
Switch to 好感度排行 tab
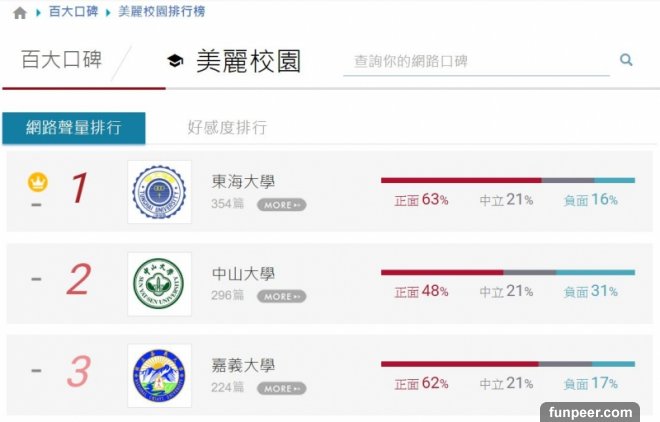point(227,128)
